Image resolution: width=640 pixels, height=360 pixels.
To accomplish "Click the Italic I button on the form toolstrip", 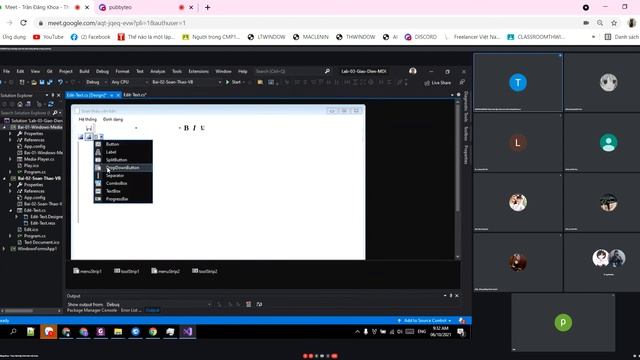I will tap(194, 128).
